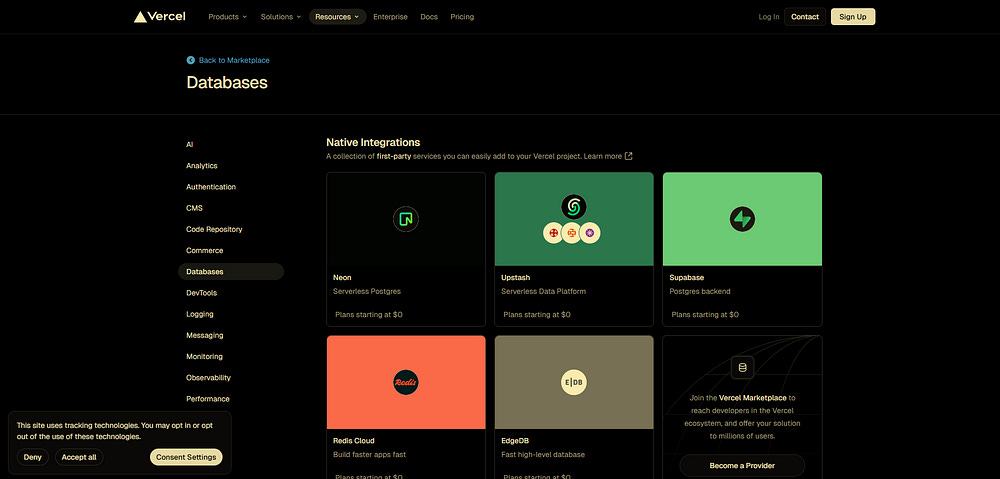1000x479 pixels.
Task: Click 'Build faster apps fast' under Redis Cloud
Action: [x=369, y=455]
